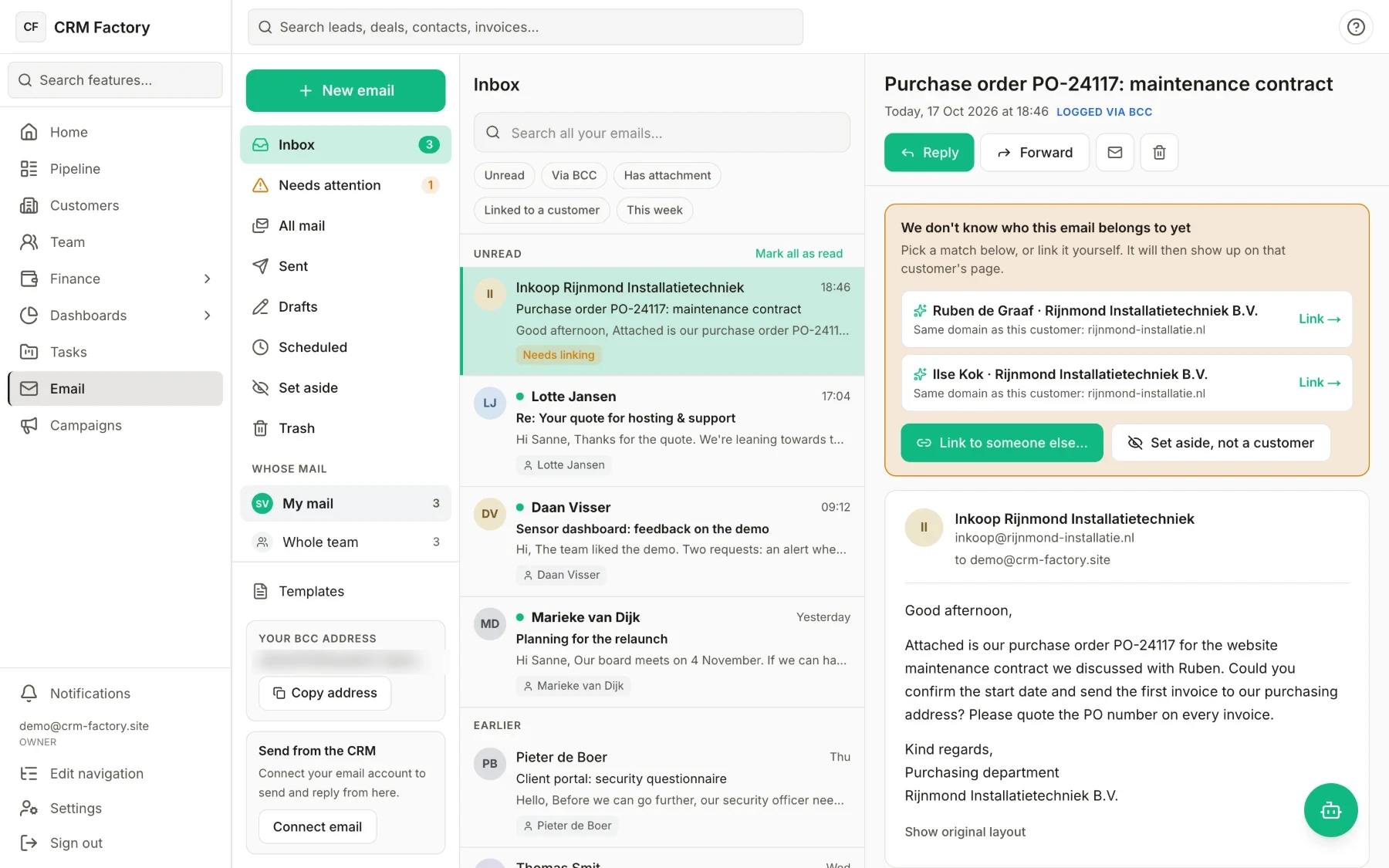Image resolution: width=1389 pixels, height=868 pixels.
Task: Click the CF logo badge
Action: 31,27
